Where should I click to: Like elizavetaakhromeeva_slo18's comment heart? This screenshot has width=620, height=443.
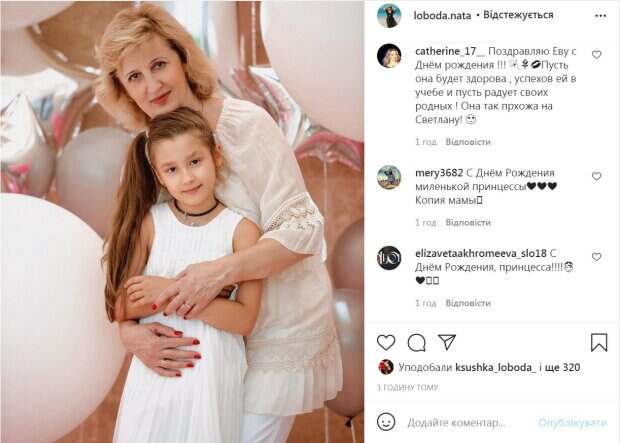click(596, 257)
